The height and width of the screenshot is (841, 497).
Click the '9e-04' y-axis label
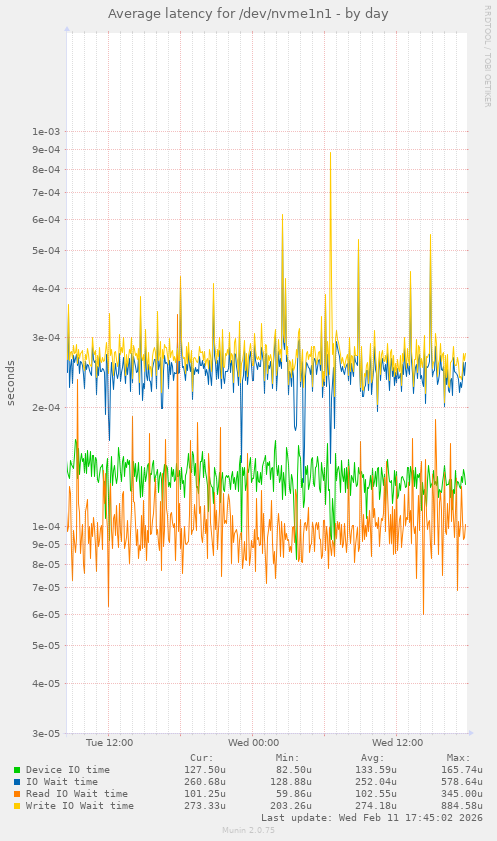coord(46,150)
